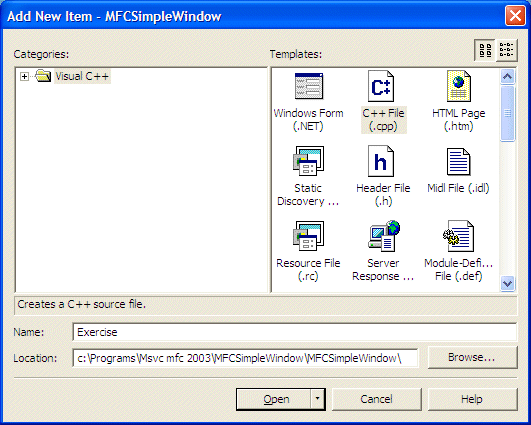Click into the Name field containing Exercise
Image resolution: width=531 pixels, height=425 pixels.
click(x=295, y=332)
